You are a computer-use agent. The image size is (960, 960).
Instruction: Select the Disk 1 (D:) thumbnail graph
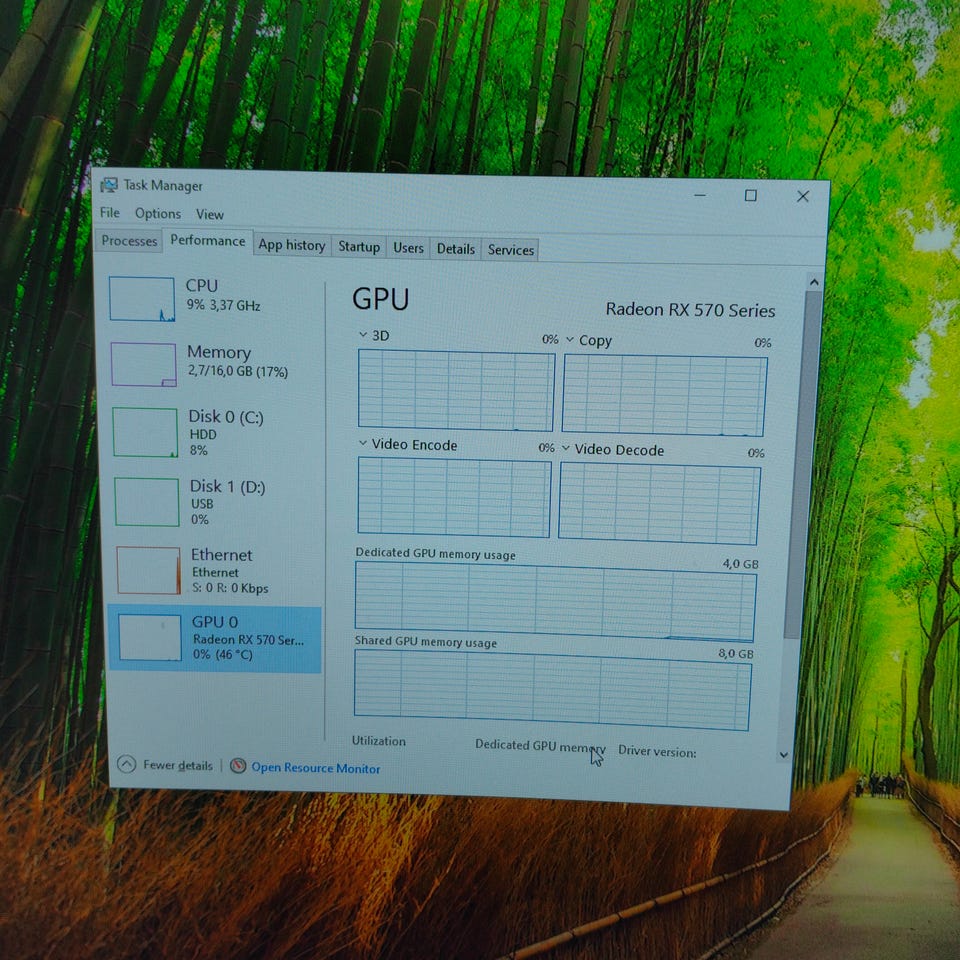tap(147, 502)
